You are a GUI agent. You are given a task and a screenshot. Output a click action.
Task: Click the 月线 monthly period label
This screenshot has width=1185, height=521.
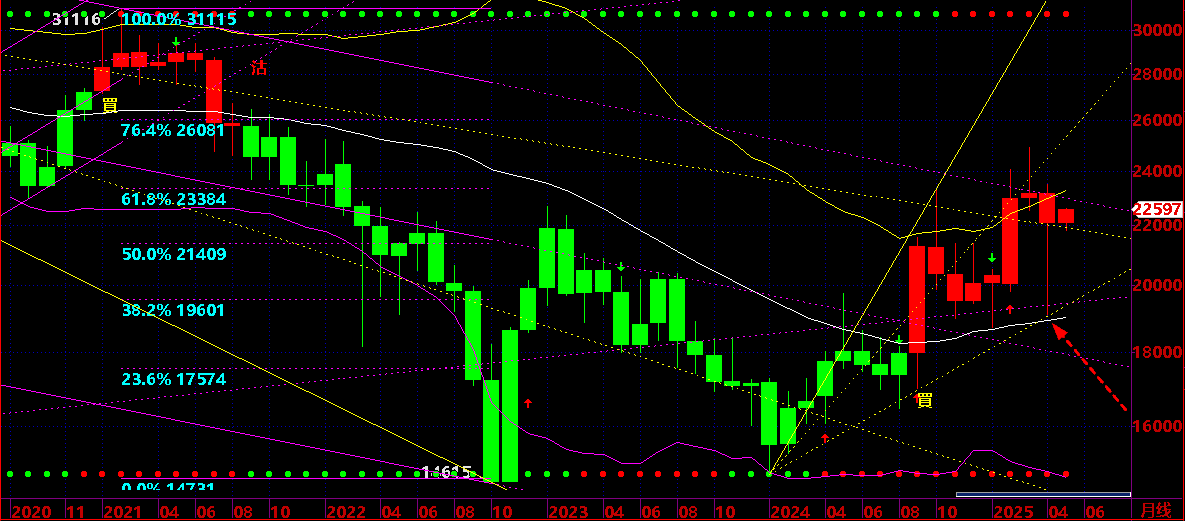(x=1156, y=510)
